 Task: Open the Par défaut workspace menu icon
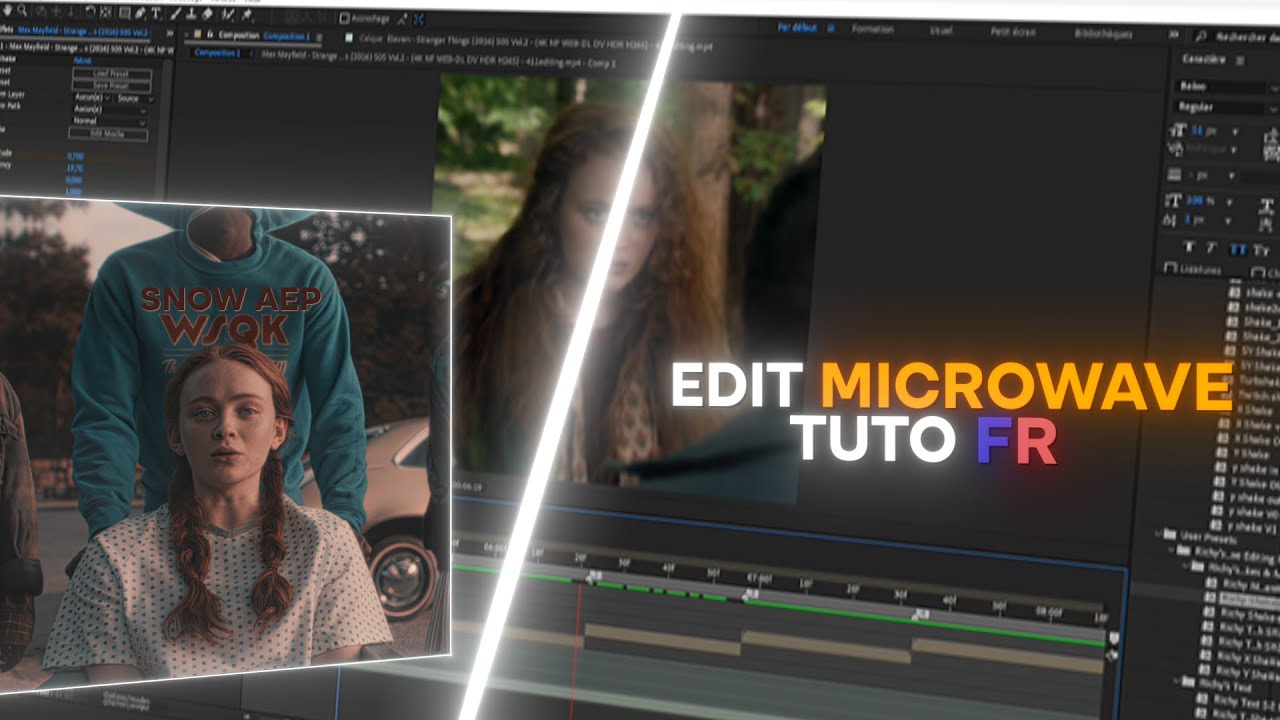pos(831,28)
